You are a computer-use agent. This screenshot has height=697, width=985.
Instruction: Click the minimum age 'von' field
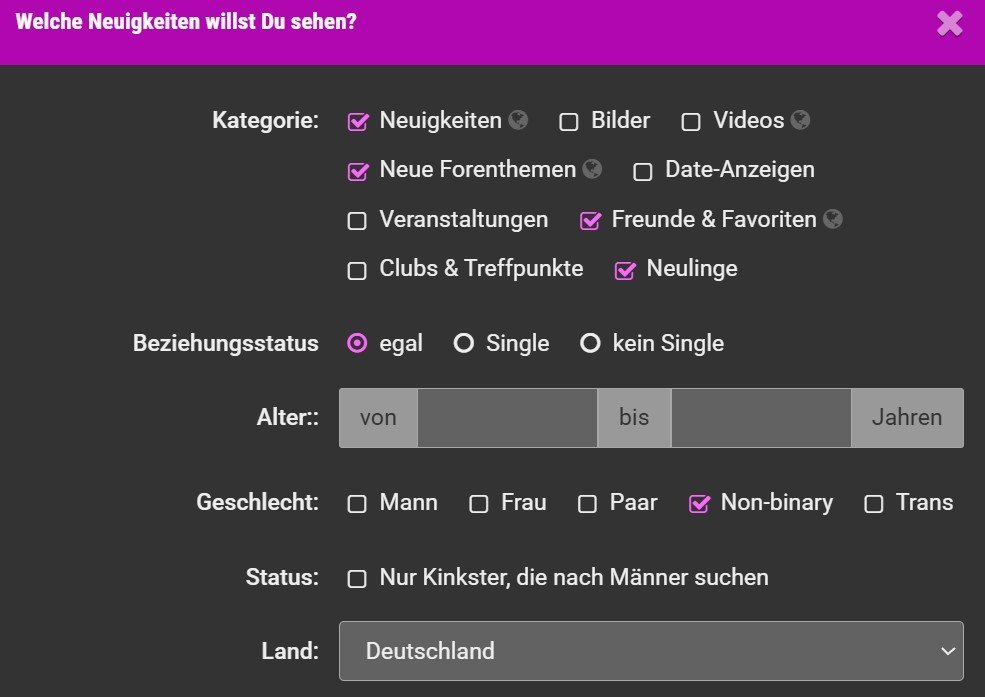[507, 418]
